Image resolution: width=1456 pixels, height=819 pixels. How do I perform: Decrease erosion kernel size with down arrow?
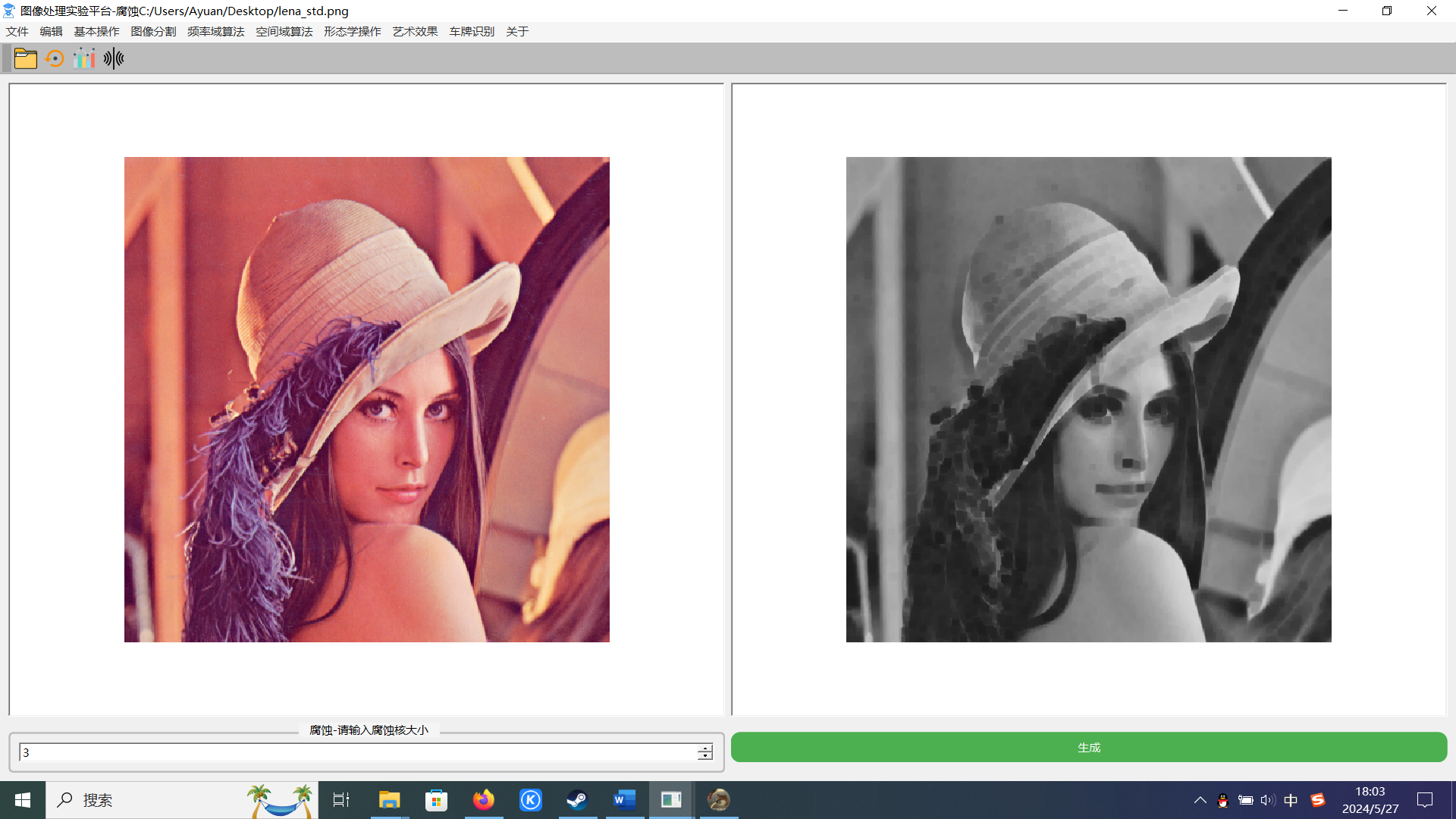pyautogui.click(x=705, y=756)
